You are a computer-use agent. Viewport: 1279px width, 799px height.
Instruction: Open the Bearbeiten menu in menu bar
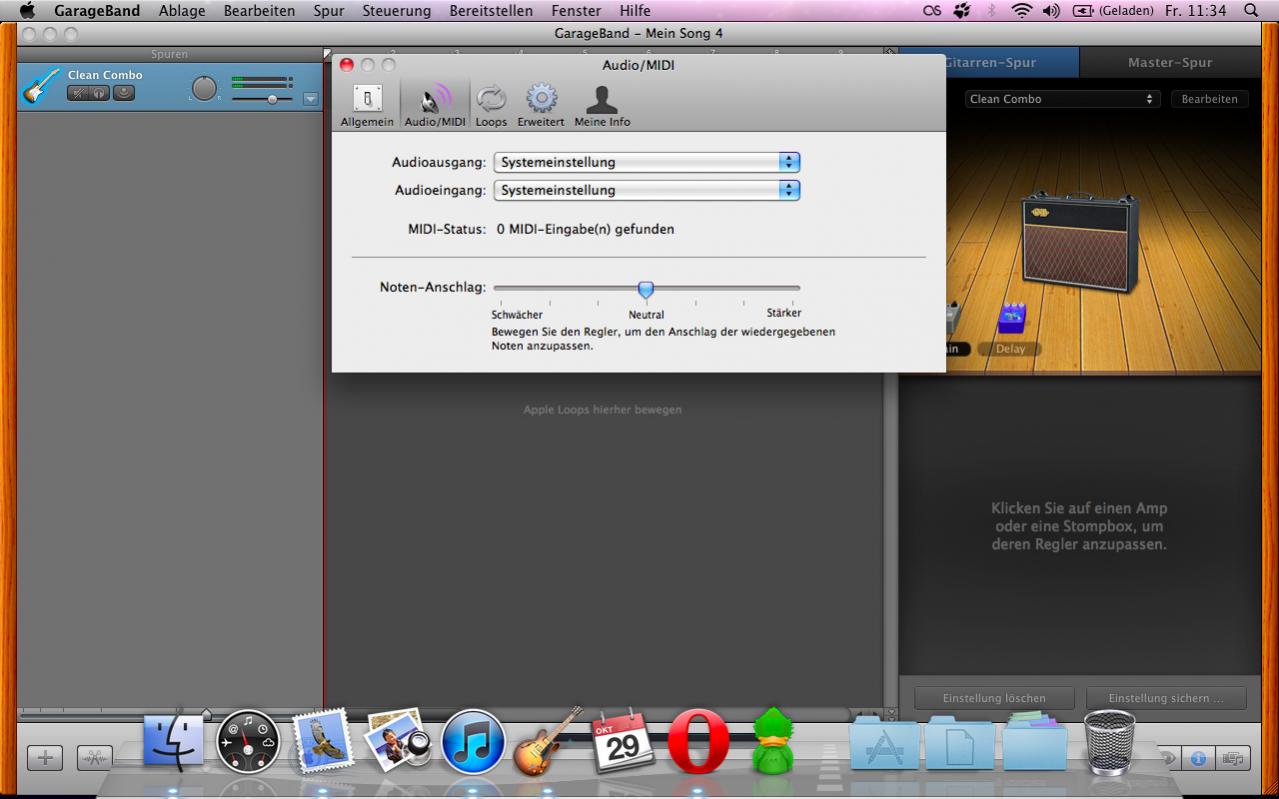point(260,10)
